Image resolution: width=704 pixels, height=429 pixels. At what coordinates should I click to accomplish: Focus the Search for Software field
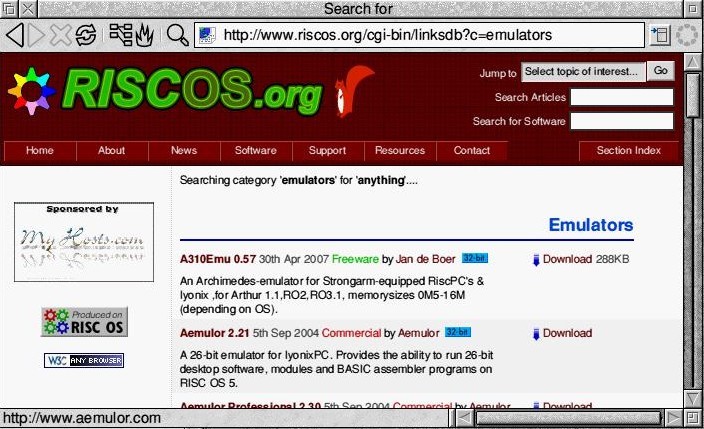click(x=622, y=121)
